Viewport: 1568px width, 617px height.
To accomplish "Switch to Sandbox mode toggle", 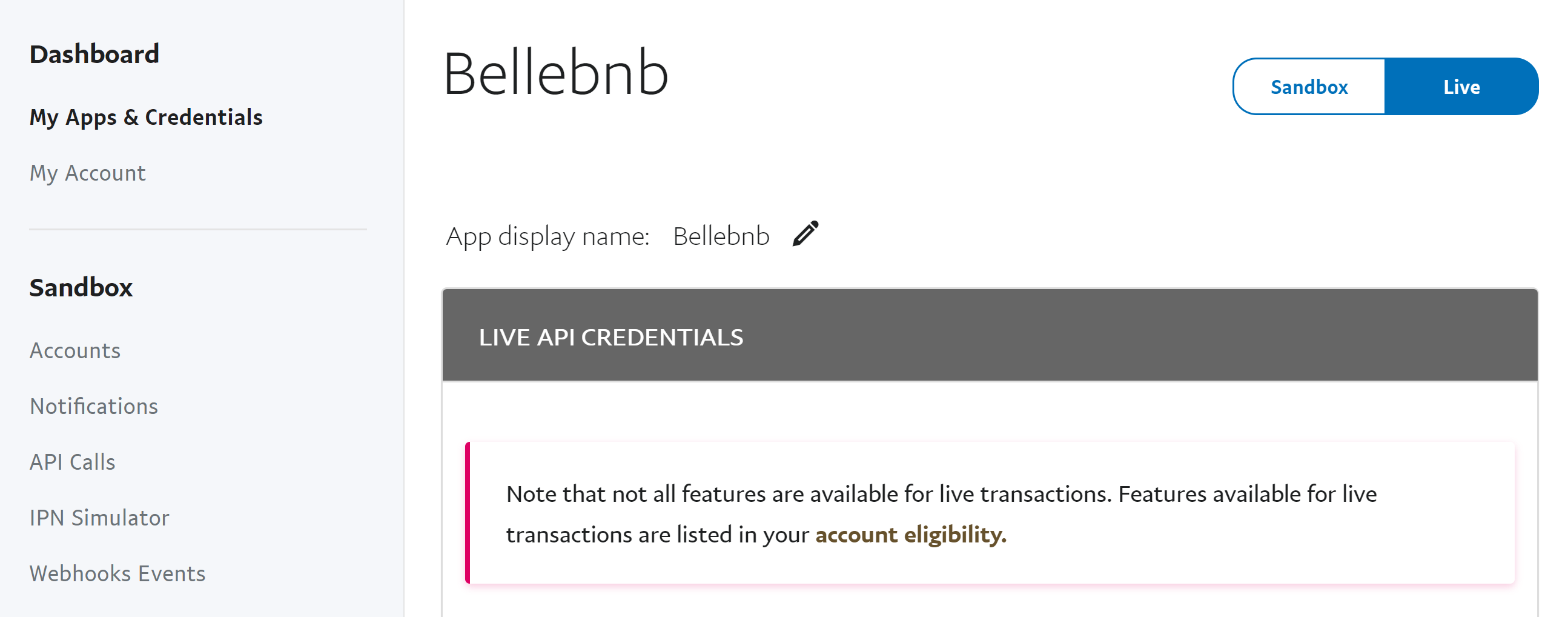I will point(1309,87).
